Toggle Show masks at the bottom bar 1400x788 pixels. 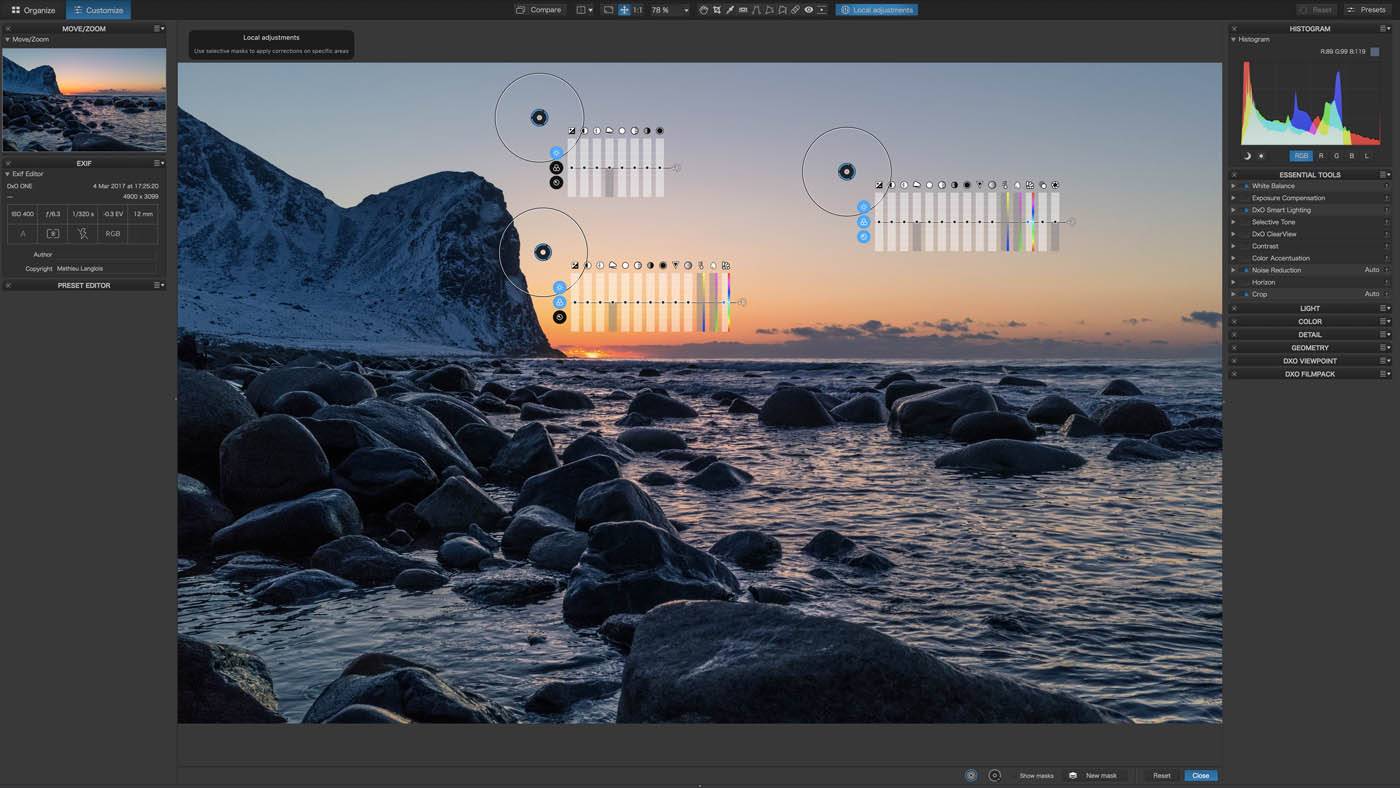(x=1035, y=775)
